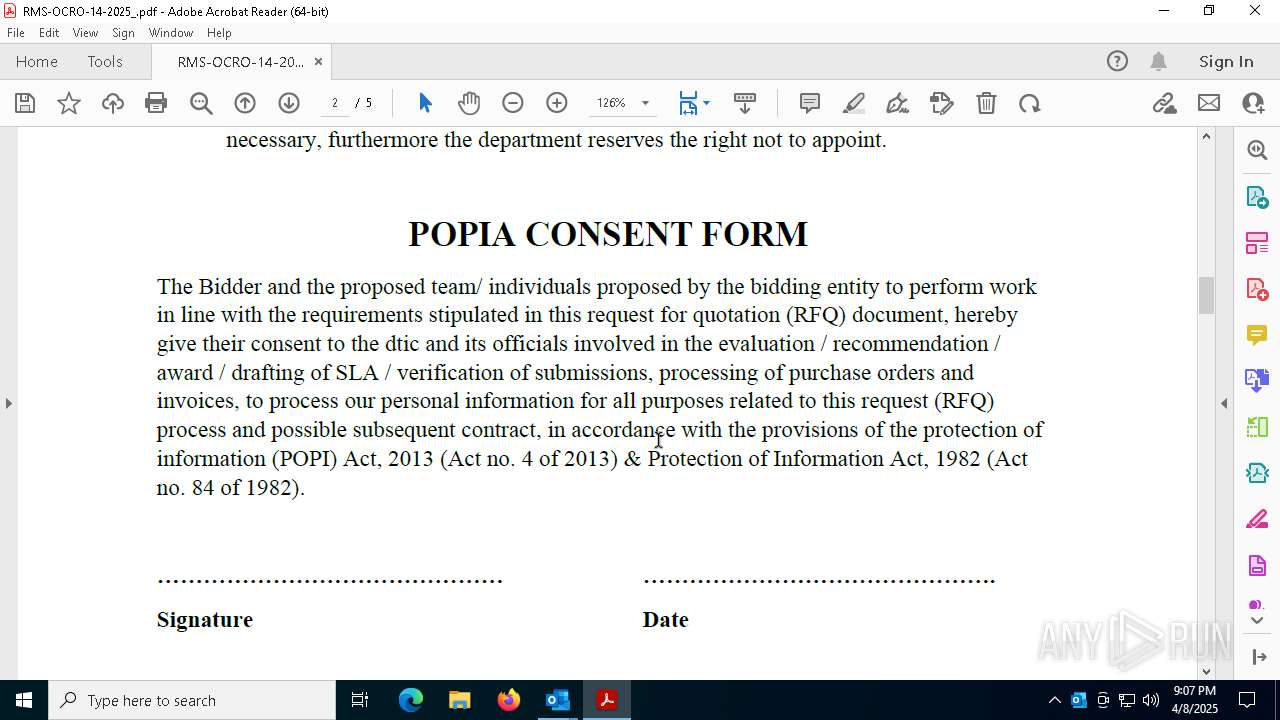The image size is (1280, 720).
Task: Open the Create PDF tool in the right pane
Action: pos(1257,288)
